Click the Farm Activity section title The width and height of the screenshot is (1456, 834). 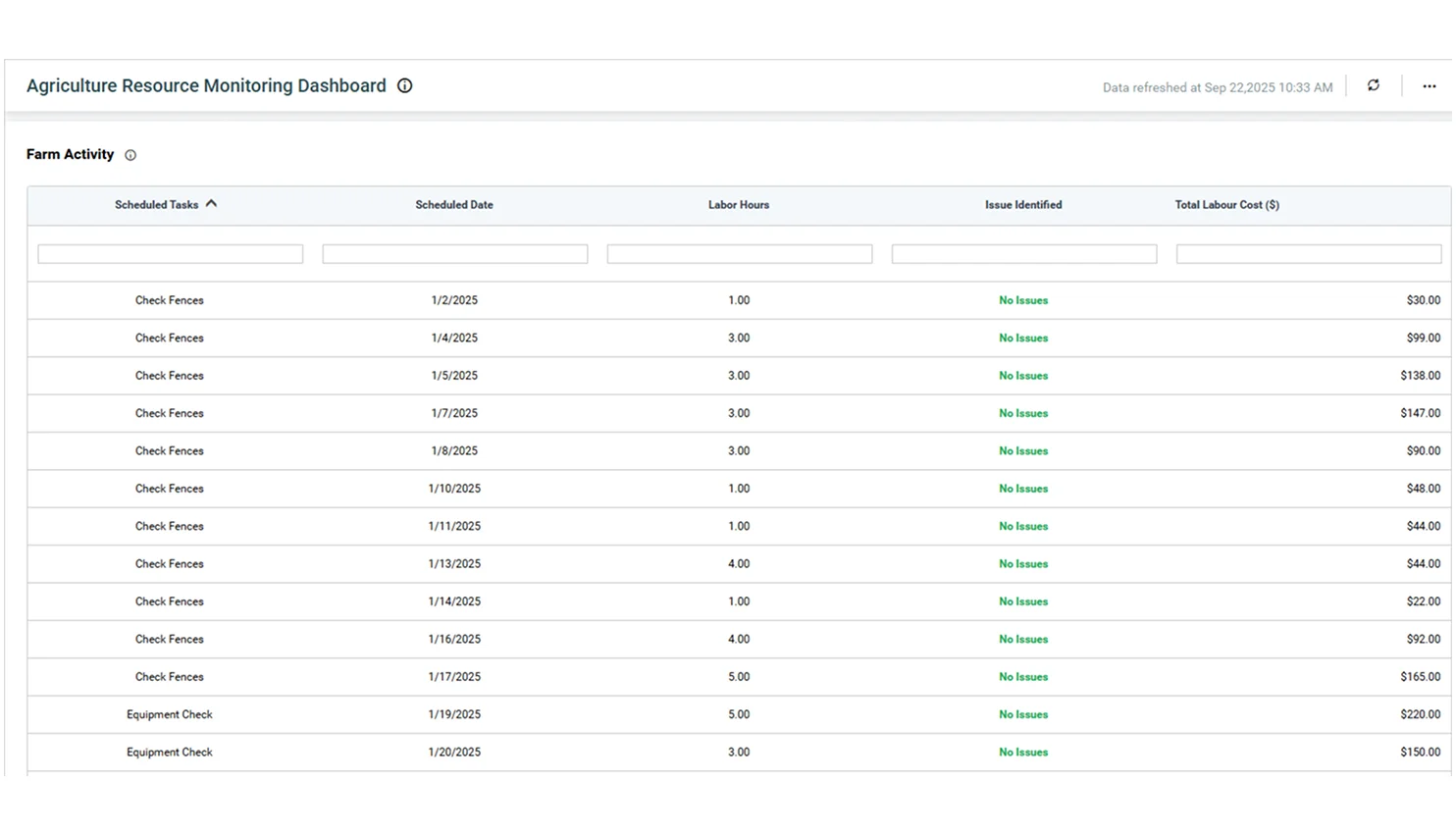(x=70, y=154)
